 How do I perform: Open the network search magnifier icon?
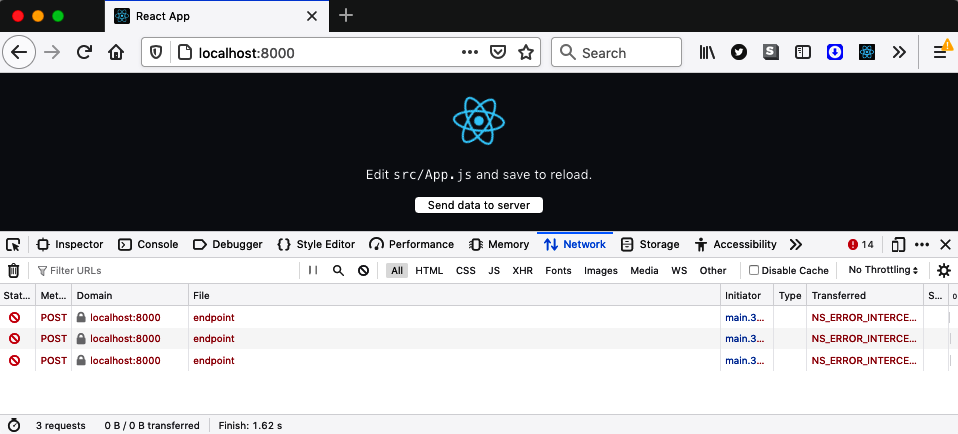(x=338, y=270)
